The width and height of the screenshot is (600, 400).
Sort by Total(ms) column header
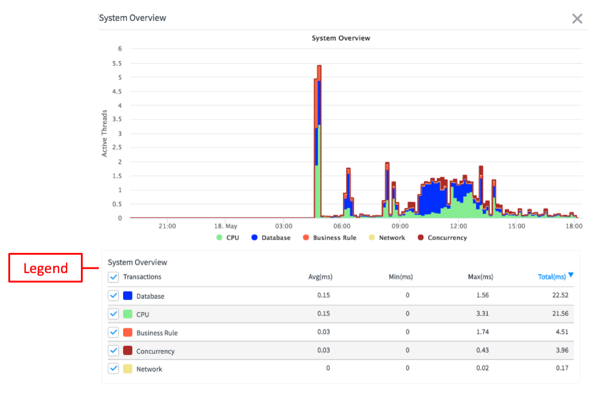(x=552, y=277)
